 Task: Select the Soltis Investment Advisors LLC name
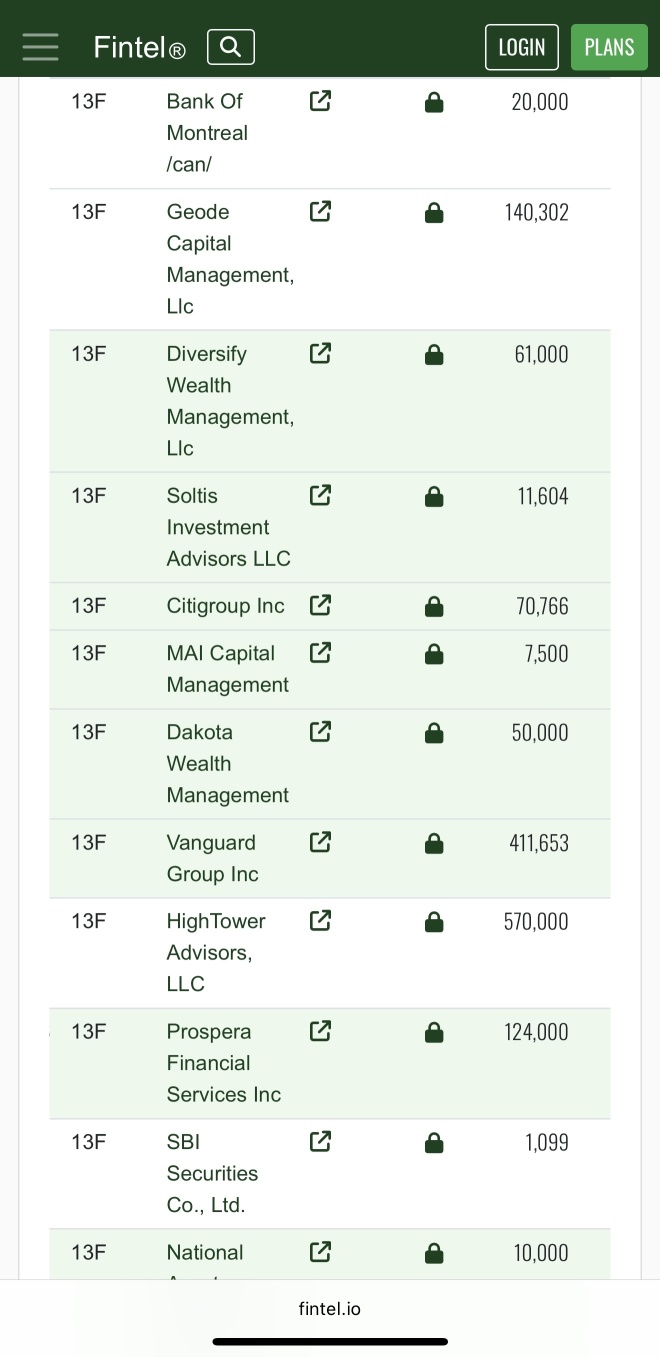[x=228, y=527]
